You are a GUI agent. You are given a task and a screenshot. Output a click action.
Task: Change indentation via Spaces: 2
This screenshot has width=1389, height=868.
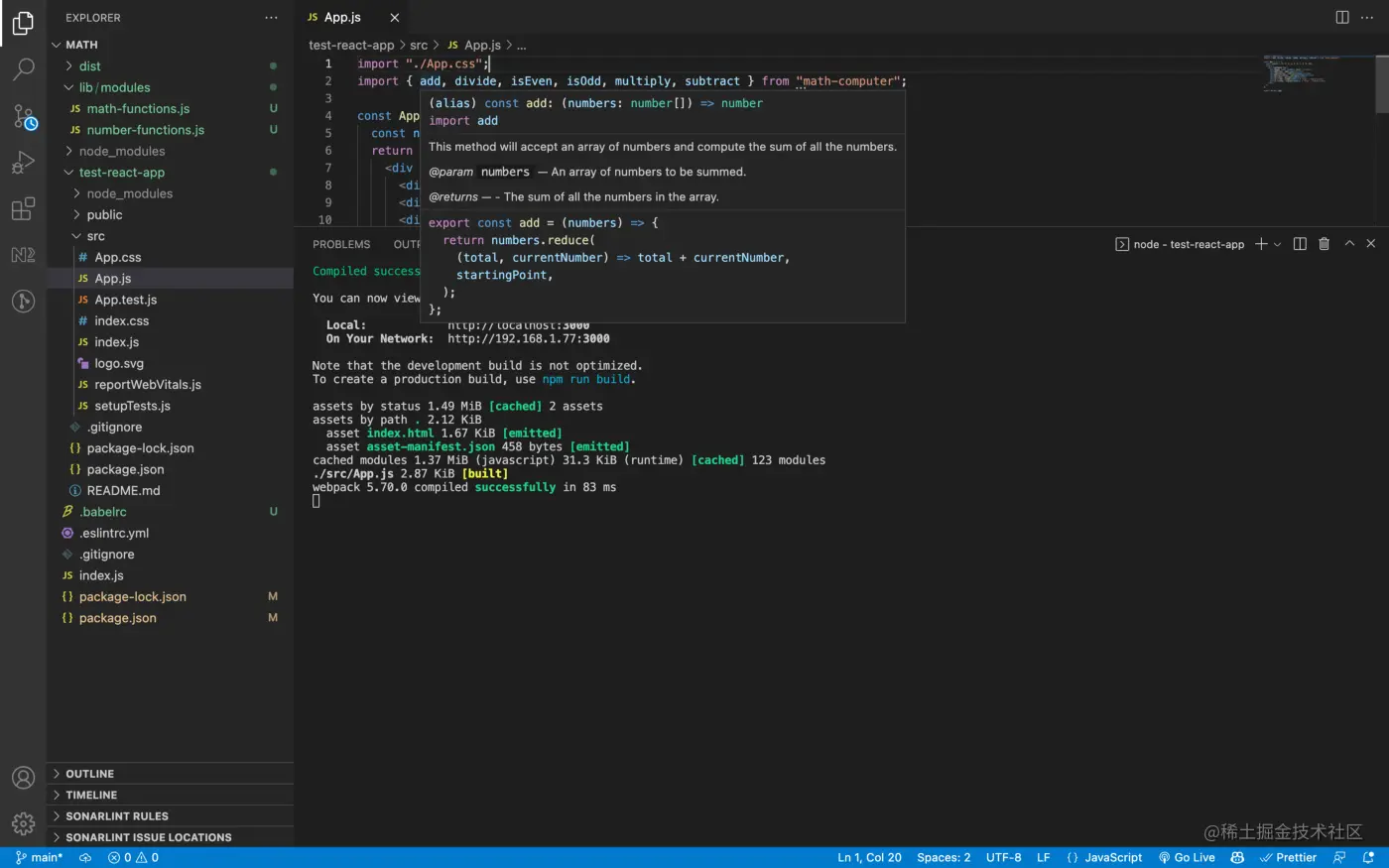pos(944,858)
